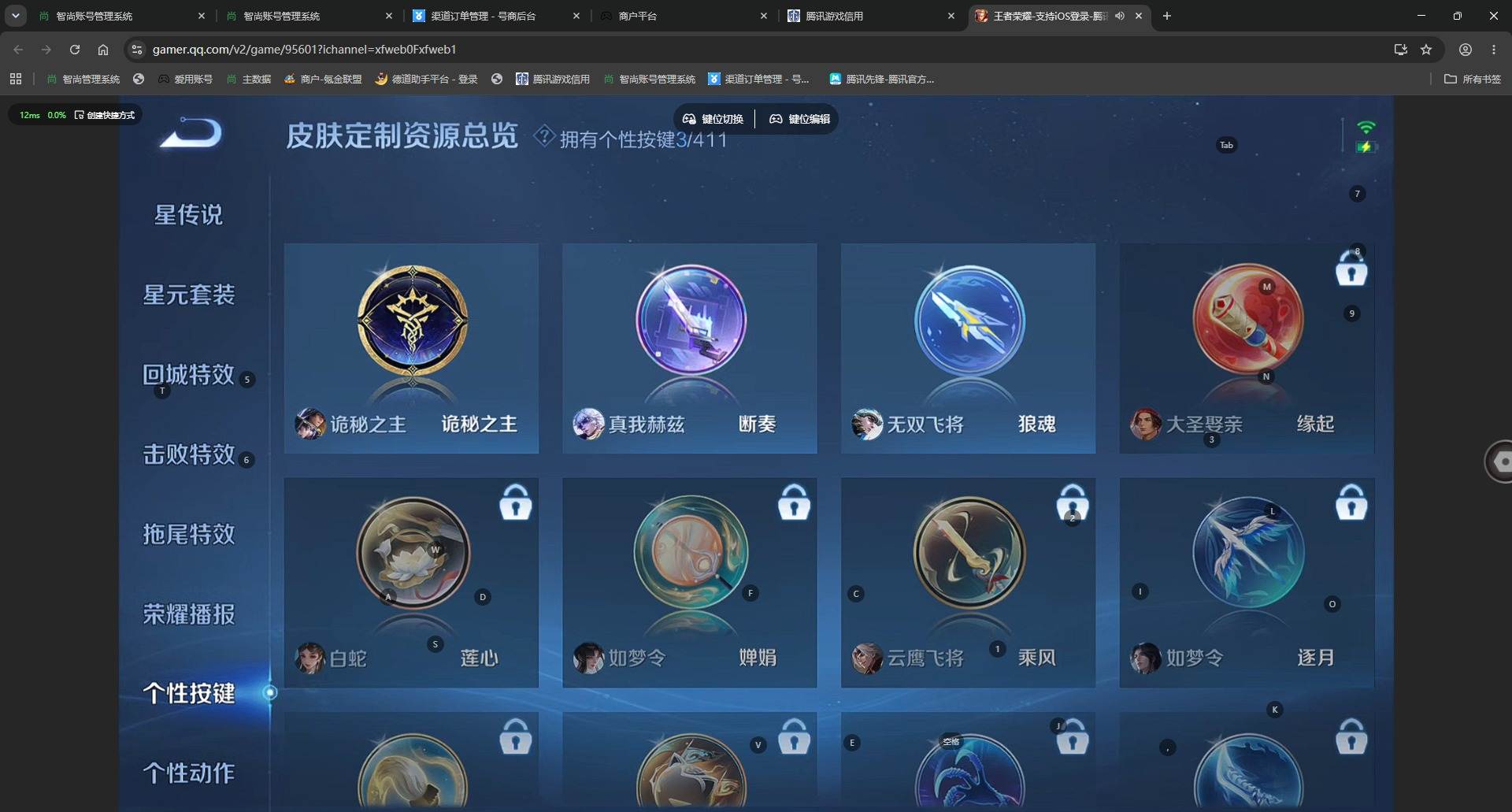Select 星传说 in side menu
The height and width of the screenshot is (812, 1512).
pyautogui.click(x=188, y=214)
